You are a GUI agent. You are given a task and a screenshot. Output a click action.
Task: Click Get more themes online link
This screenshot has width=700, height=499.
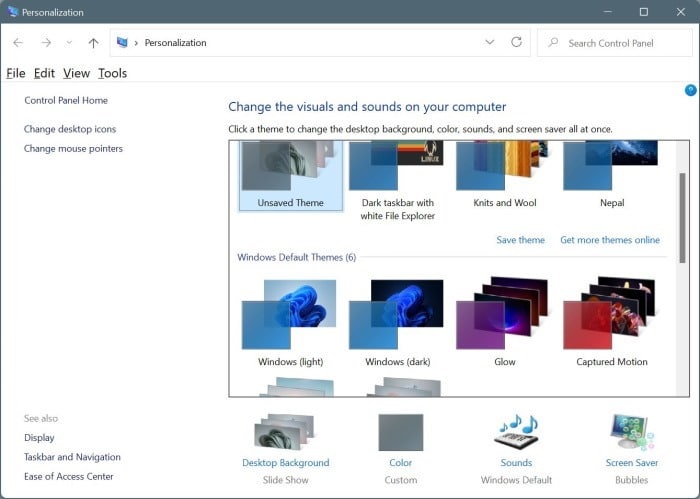[x=610, y=240]
